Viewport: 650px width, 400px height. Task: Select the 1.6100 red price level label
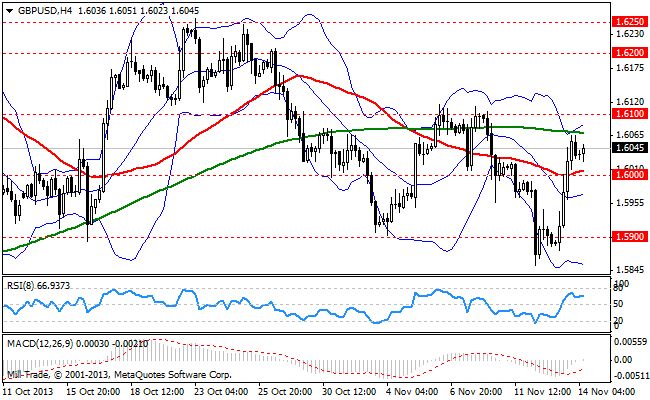pyautogui.click(x=630, y=114)
